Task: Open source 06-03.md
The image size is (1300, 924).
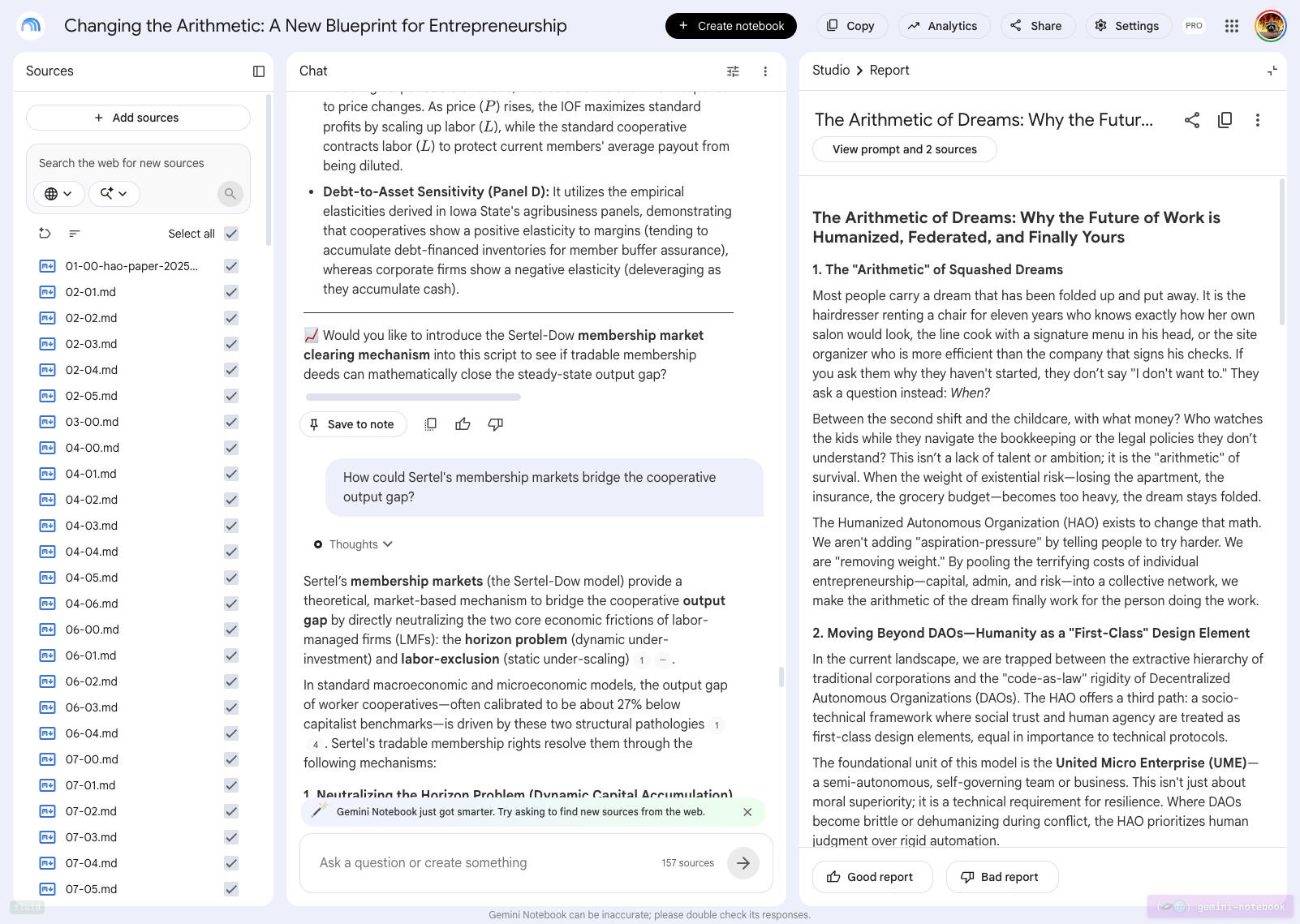Action: pos(92,707)
